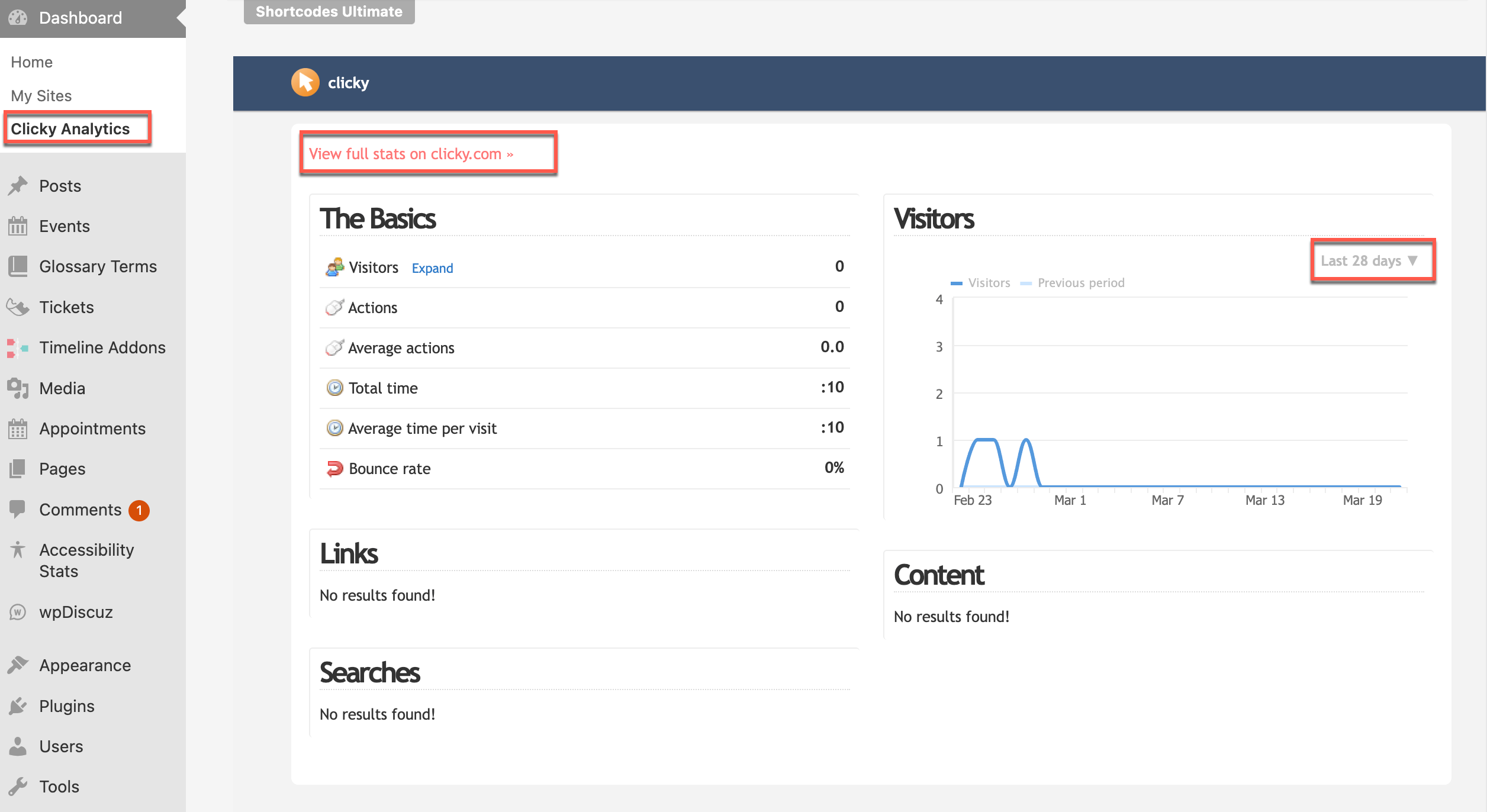
Task: Open the Events menu
Action: (65, 226)
